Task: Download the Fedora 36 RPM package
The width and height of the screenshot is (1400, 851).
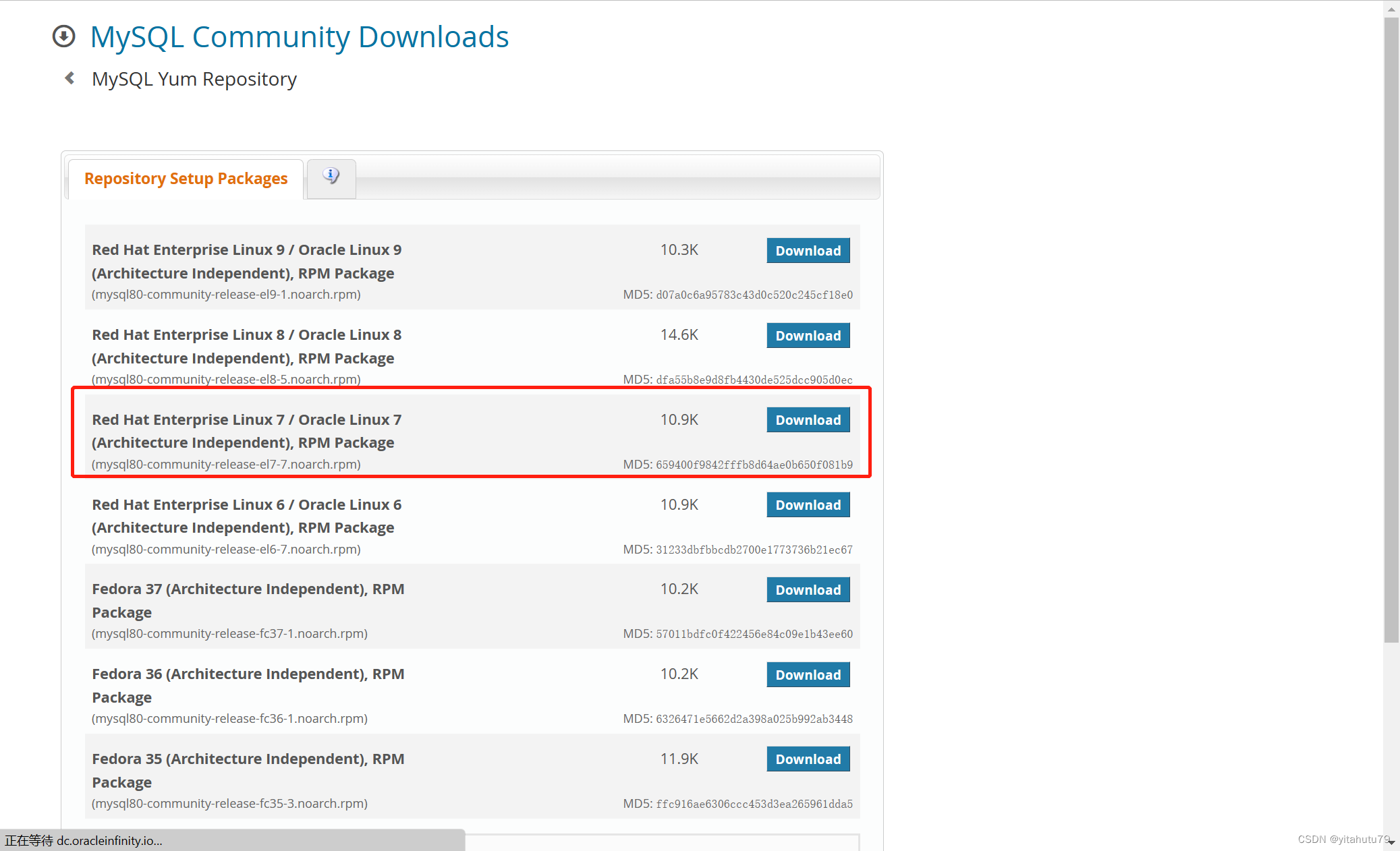Action: [x=808, y=675]
